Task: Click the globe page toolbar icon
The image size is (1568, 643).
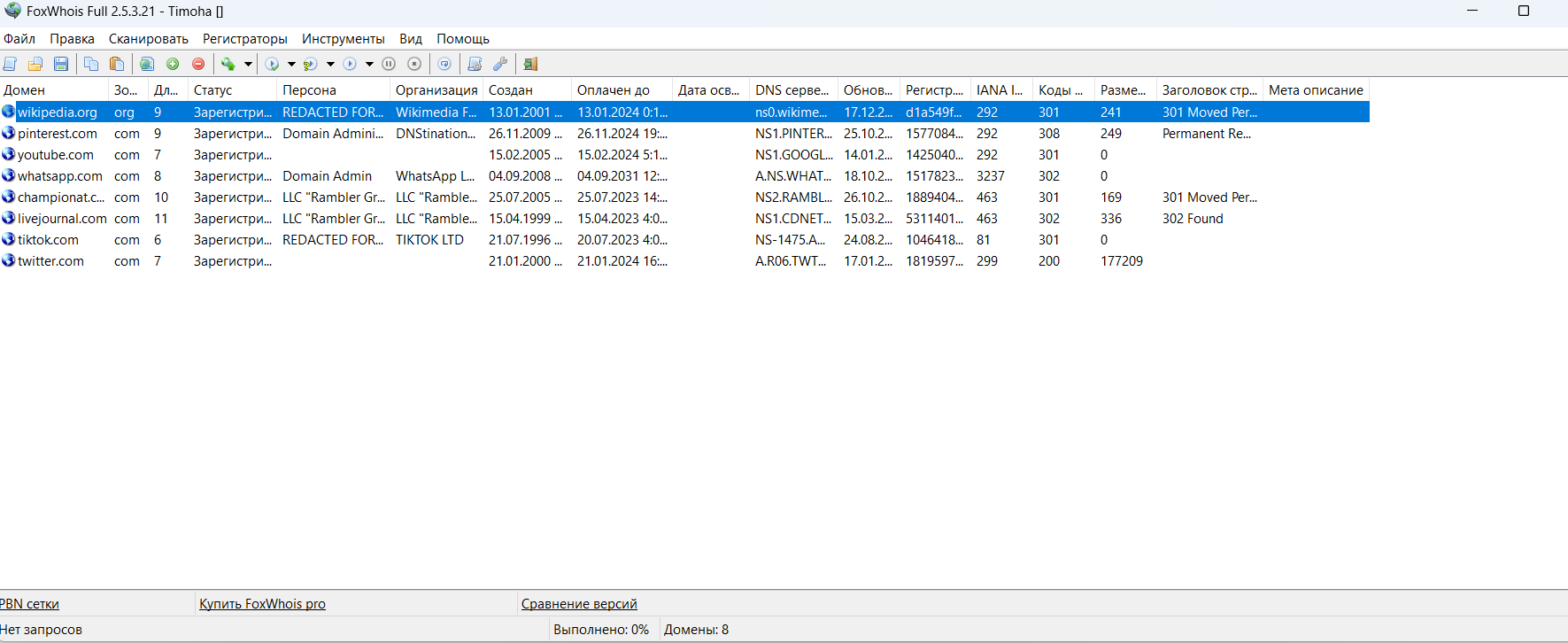Action: 147,64
